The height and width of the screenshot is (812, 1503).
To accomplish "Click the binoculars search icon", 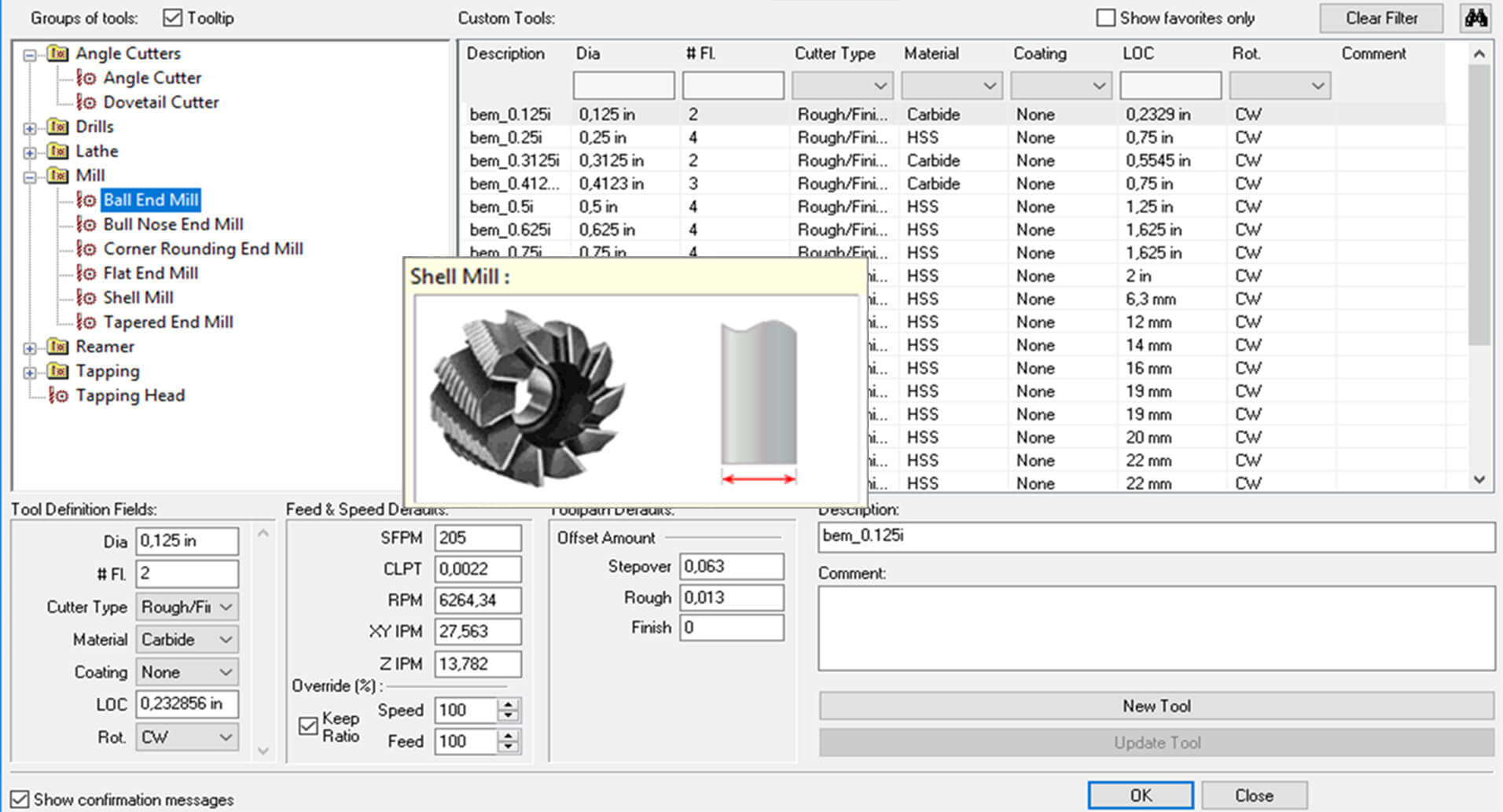I will [x=1475, y=17].
